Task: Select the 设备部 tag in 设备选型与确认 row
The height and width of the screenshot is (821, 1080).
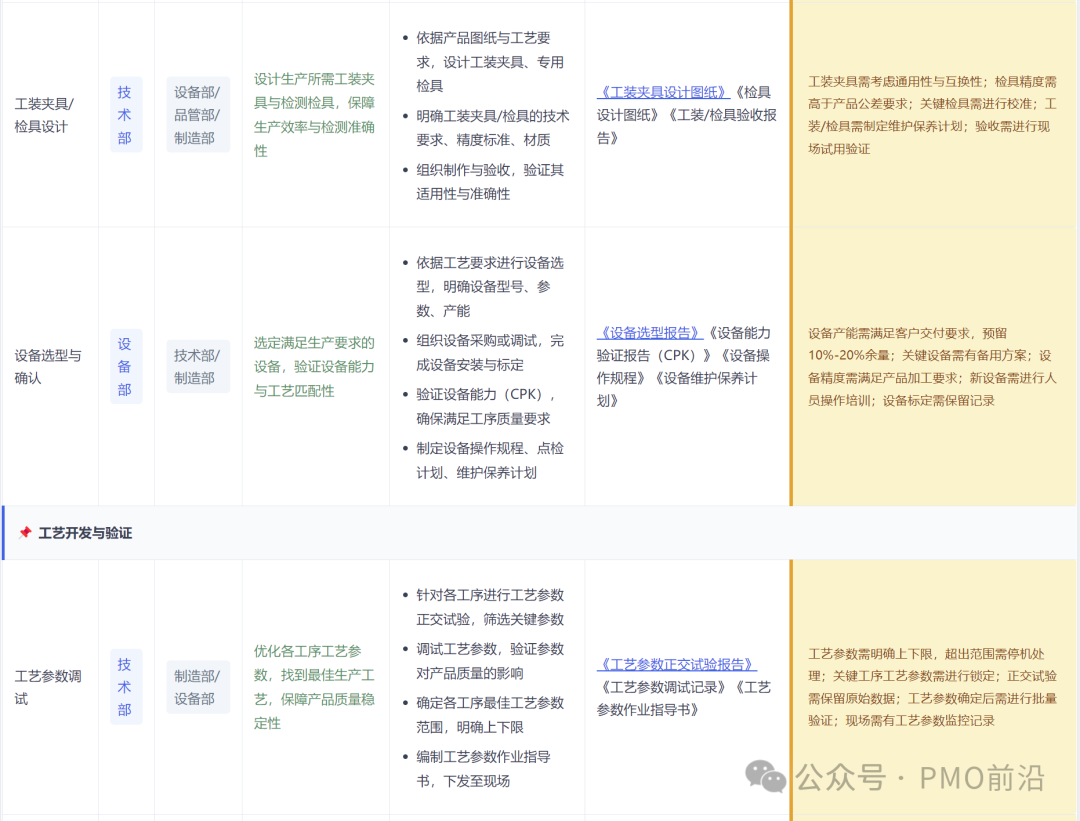Action: pos(125,366)
